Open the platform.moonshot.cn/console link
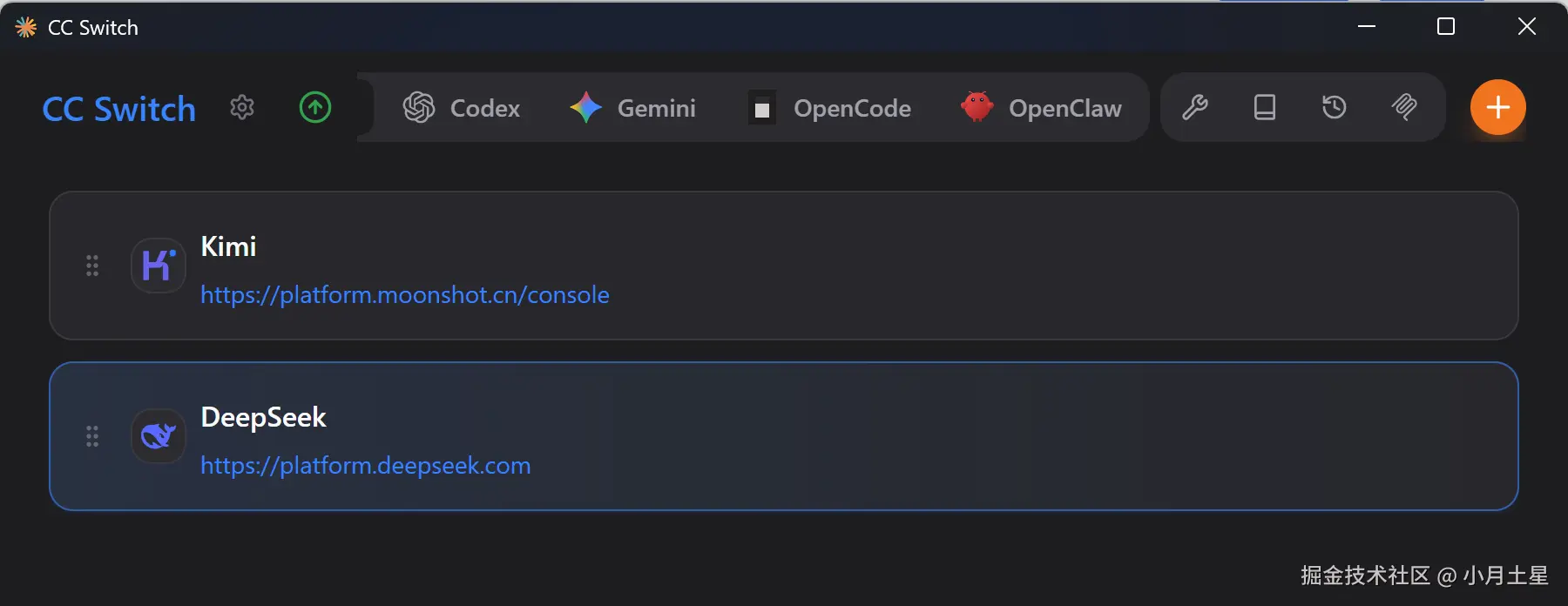 [405, 294]
